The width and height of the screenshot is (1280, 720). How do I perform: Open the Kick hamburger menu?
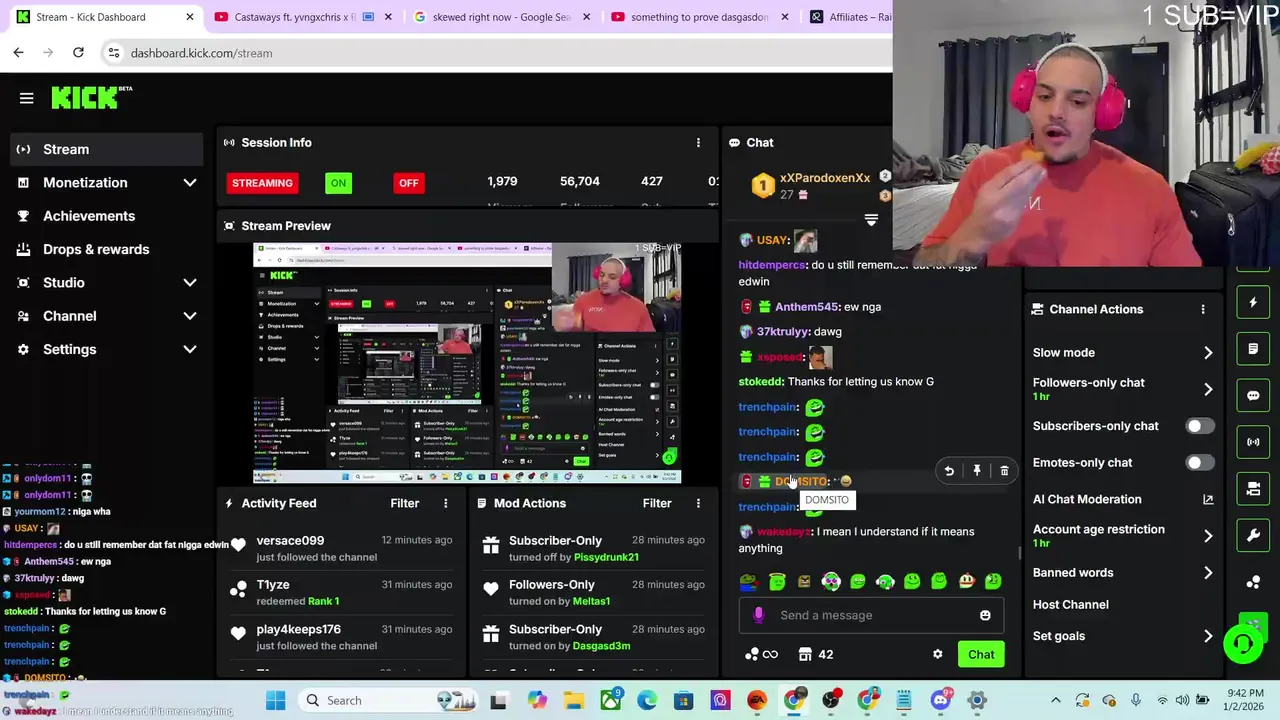[27, 98]
